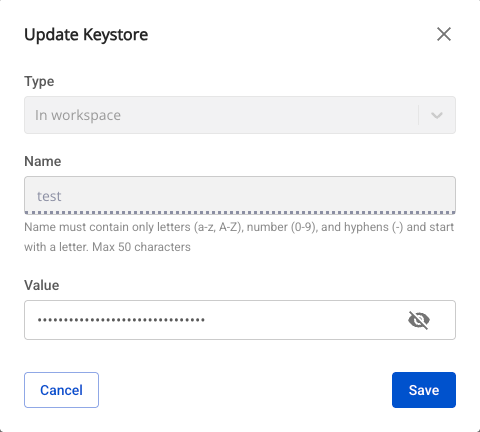Cancel the keystore update
This screenshot has width=480, height=432.
pos(61,390)
